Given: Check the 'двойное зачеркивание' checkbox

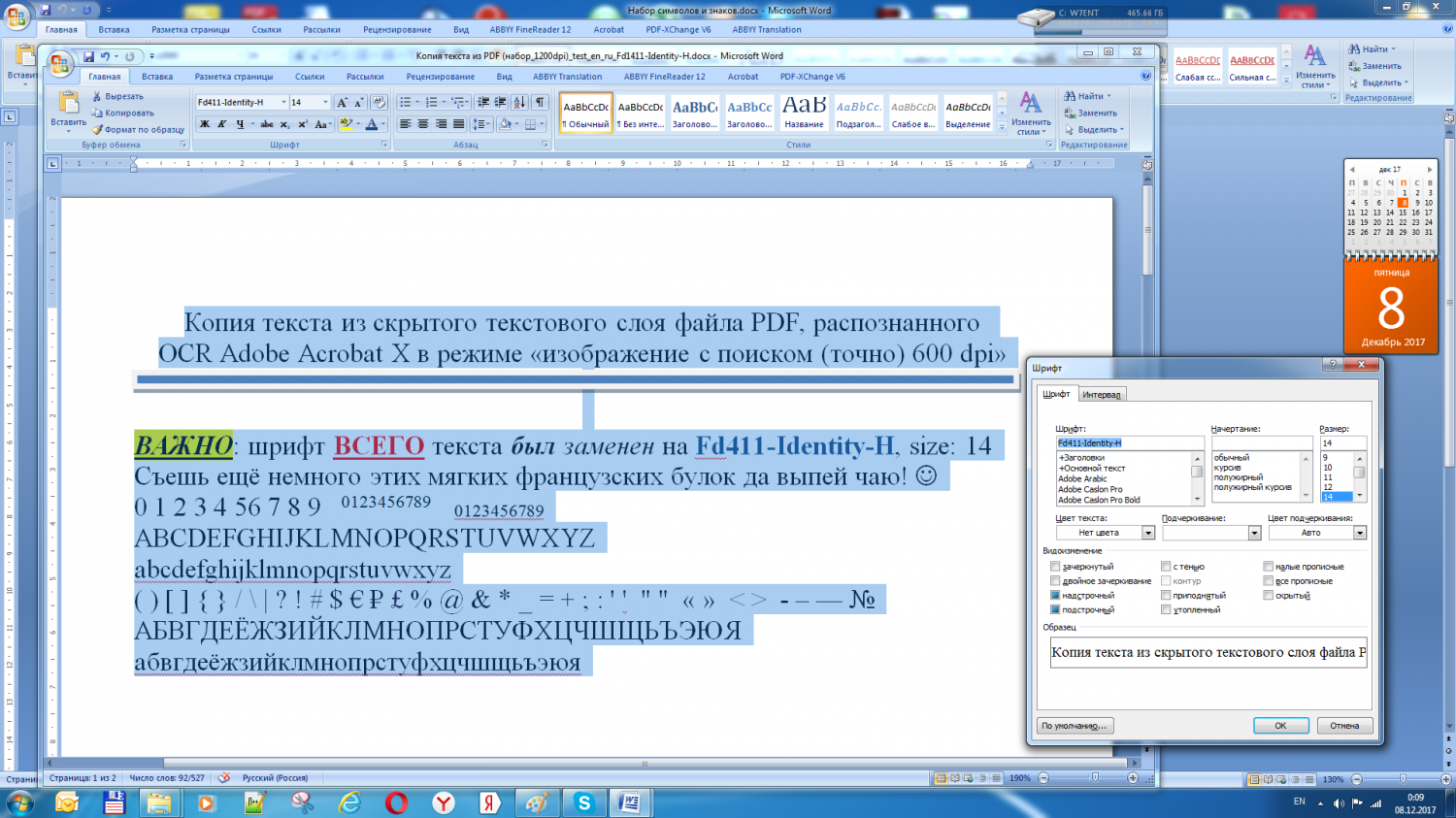Looking at the screenshot, I should (x=1055, y=581).
